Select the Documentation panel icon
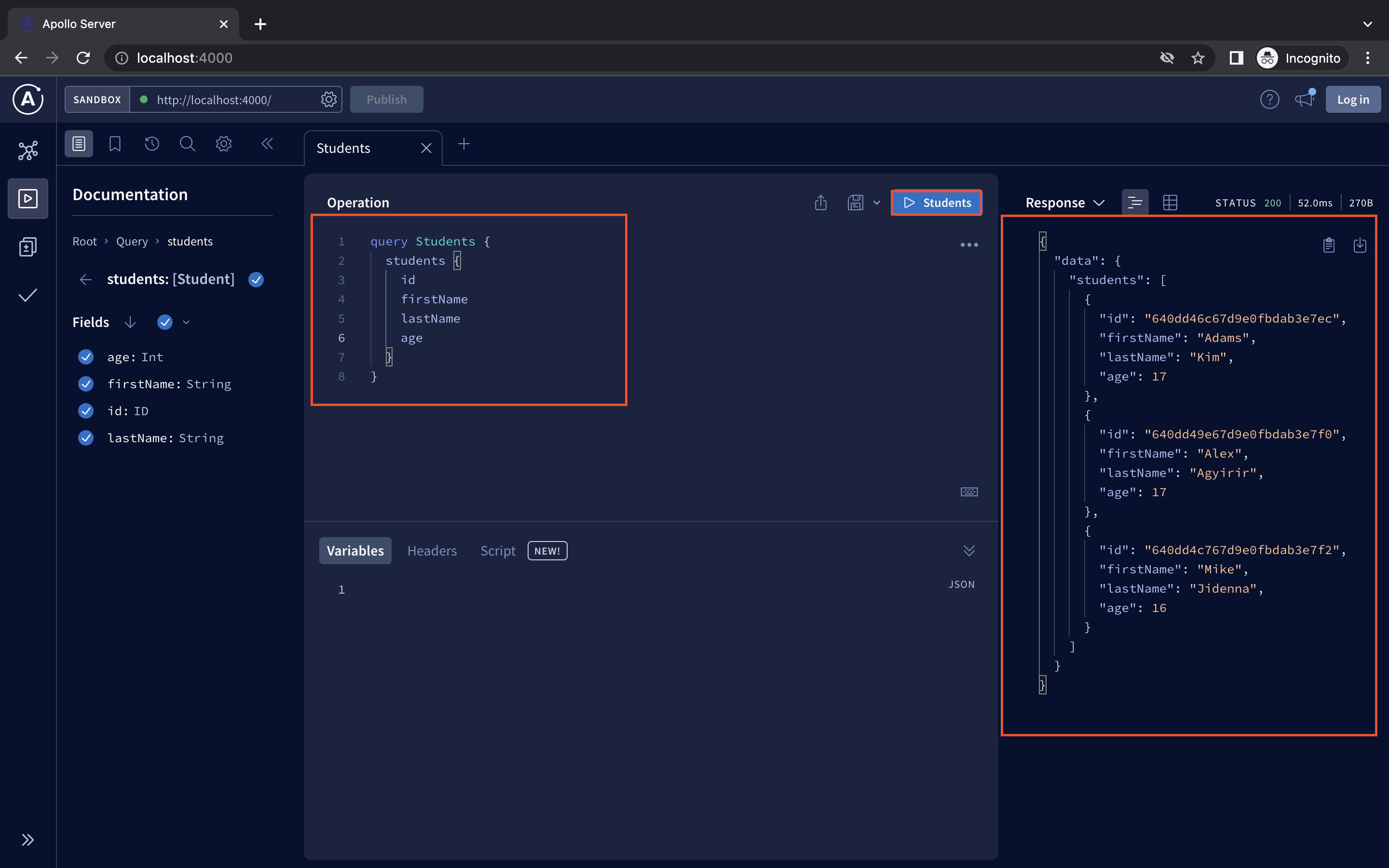The height and width of the screenshot is (868, 1389). pyautogui.click(x=79, y=144)
